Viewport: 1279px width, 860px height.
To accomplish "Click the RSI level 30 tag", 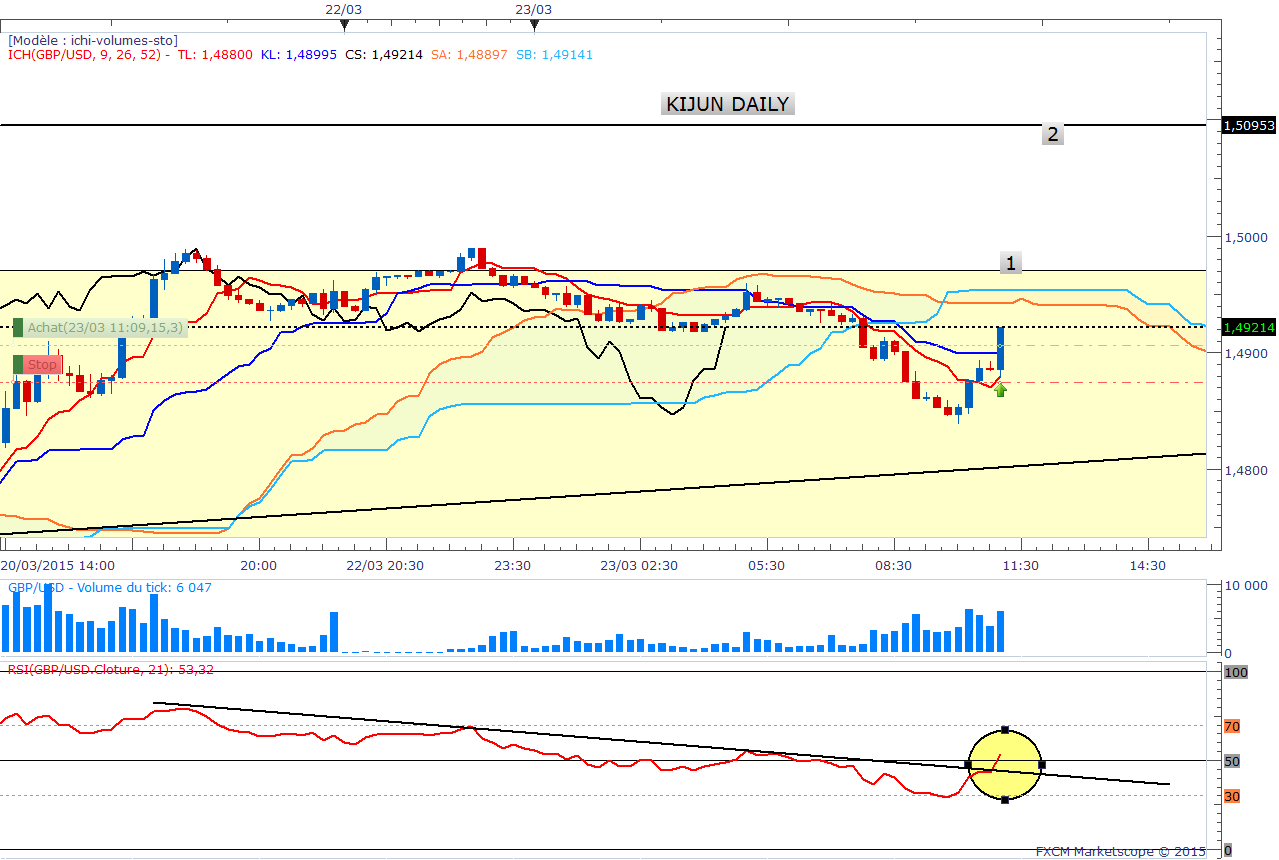I will click(1232, 796).
